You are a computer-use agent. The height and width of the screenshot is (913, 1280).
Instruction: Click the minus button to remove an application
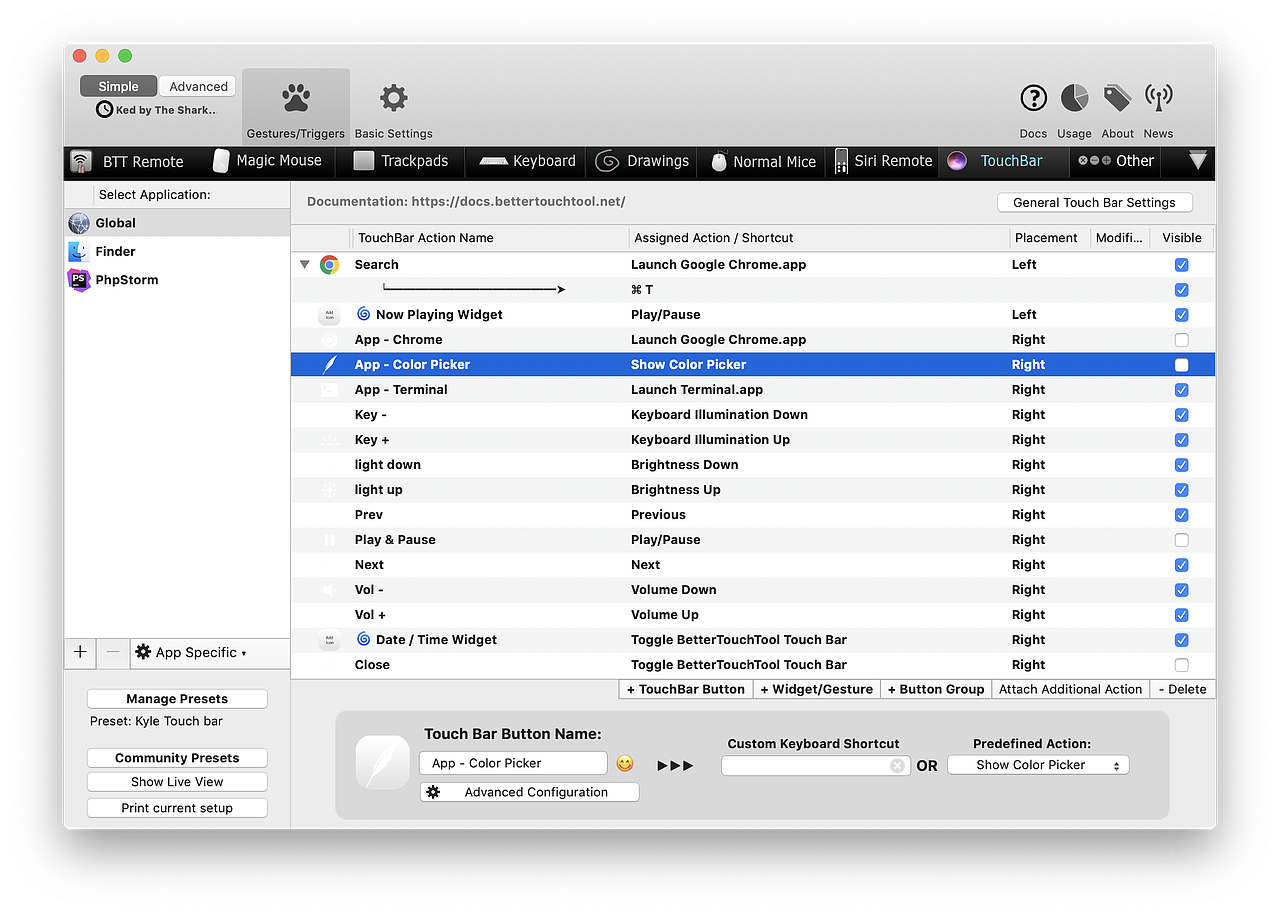(x=113, y=652)
